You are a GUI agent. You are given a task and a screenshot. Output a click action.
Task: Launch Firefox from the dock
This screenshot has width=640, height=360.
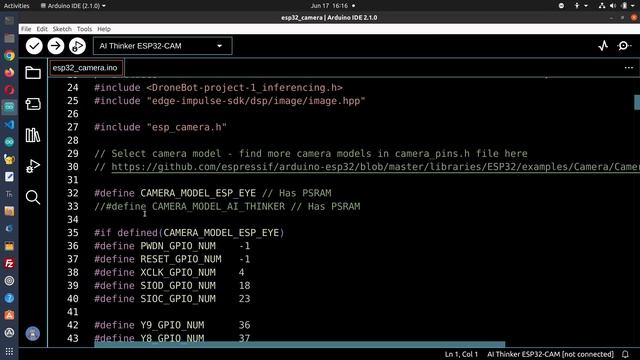[x=9, y=73]
